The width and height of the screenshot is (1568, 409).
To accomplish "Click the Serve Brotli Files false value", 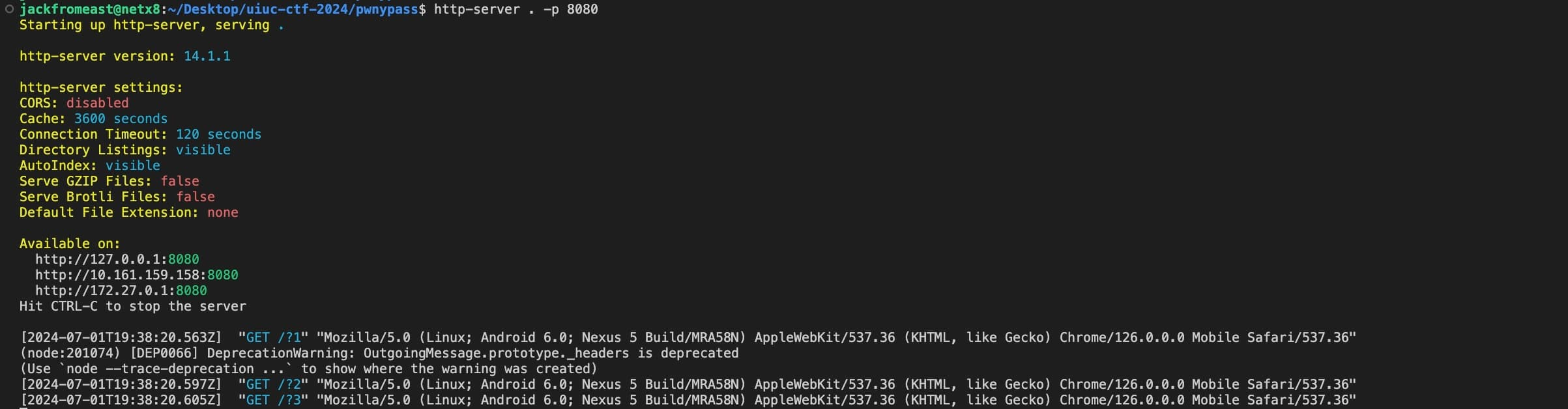I will pyautogui.click(x=196, y=197).
